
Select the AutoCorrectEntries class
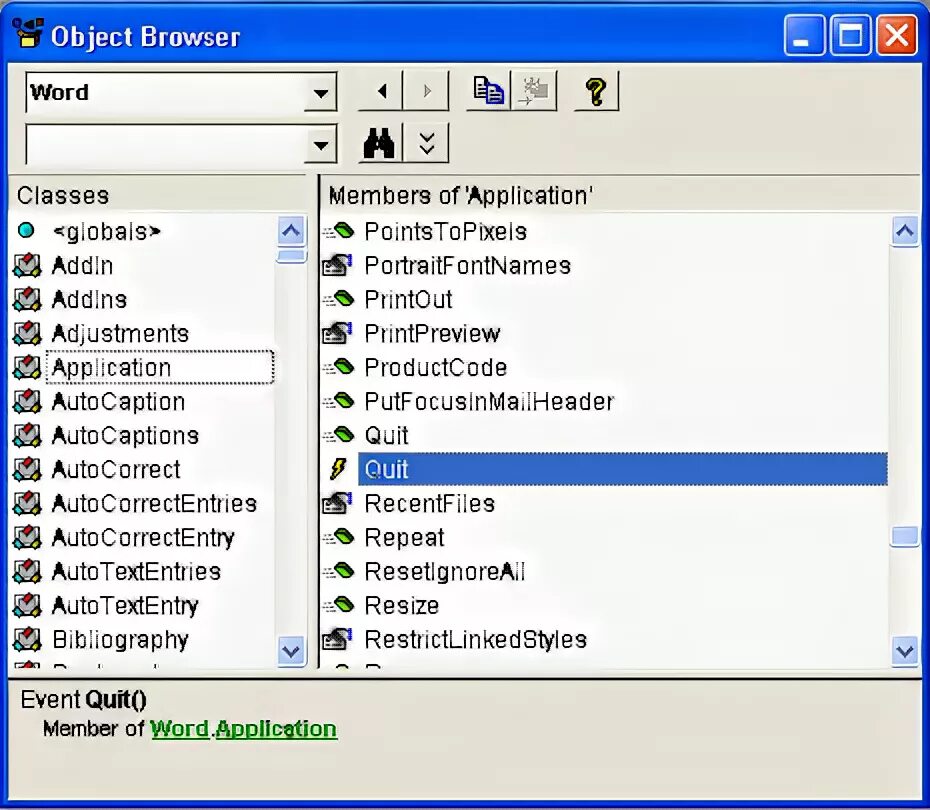coord(154,503)
